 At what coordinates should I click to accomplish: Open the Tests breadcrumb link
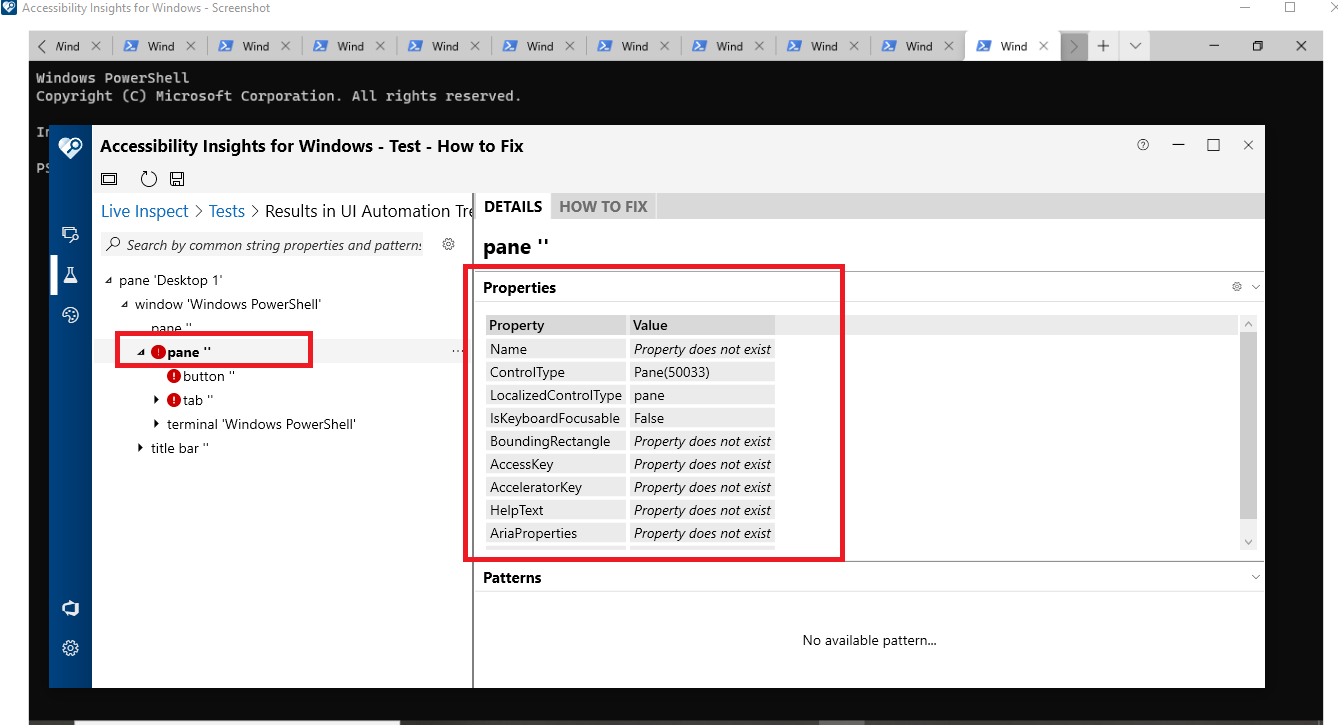click(x=226, y=210)
